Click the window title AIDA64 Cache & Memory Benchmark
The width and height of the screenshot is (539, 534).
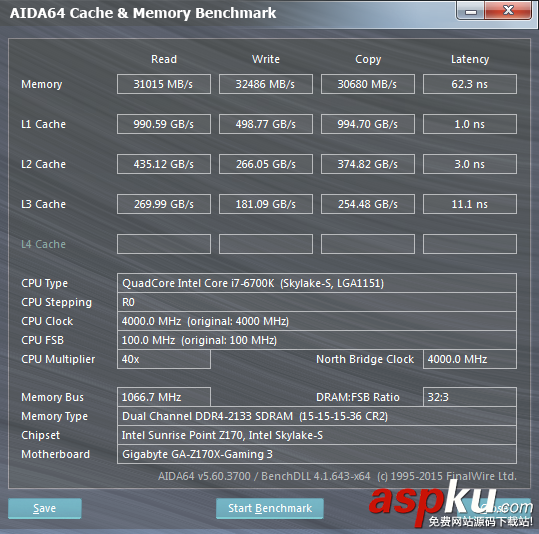[143, 13]
